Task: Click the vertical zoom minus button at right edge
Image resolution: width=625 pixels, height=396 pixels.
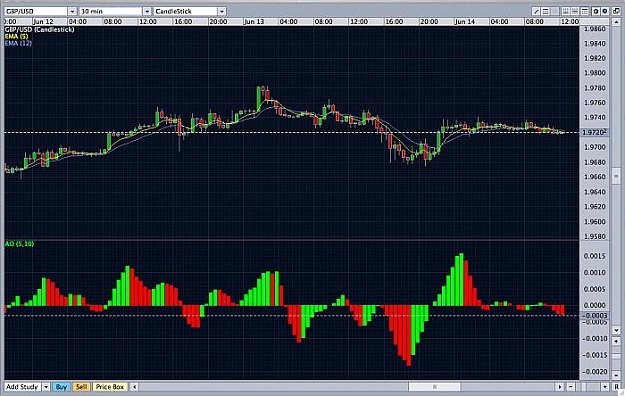Action: (x=616, y=375)
